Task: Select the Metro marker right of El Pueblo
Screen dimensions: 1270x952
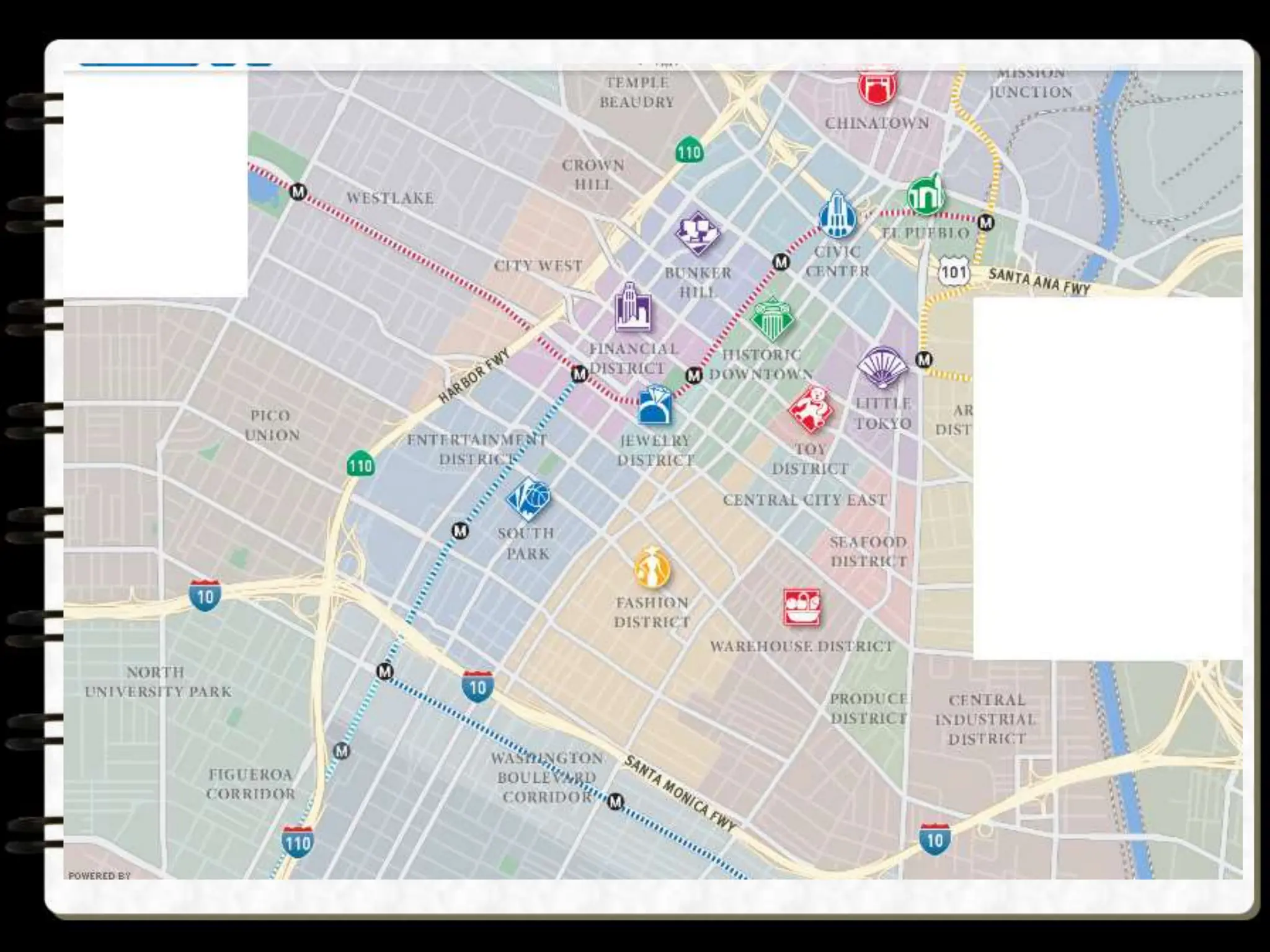Action: point(985,222)
